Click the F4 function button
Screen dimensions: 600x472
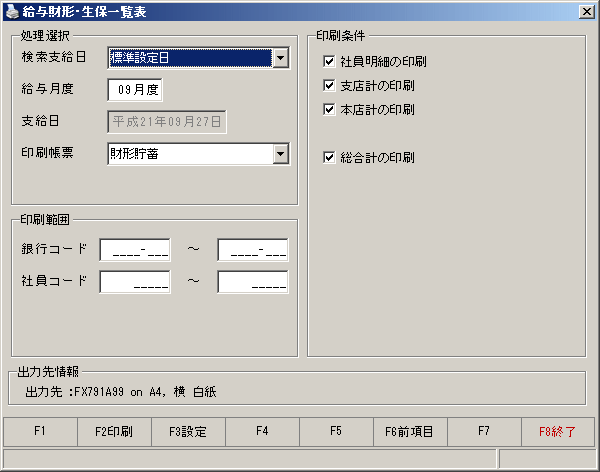point(262,432)
